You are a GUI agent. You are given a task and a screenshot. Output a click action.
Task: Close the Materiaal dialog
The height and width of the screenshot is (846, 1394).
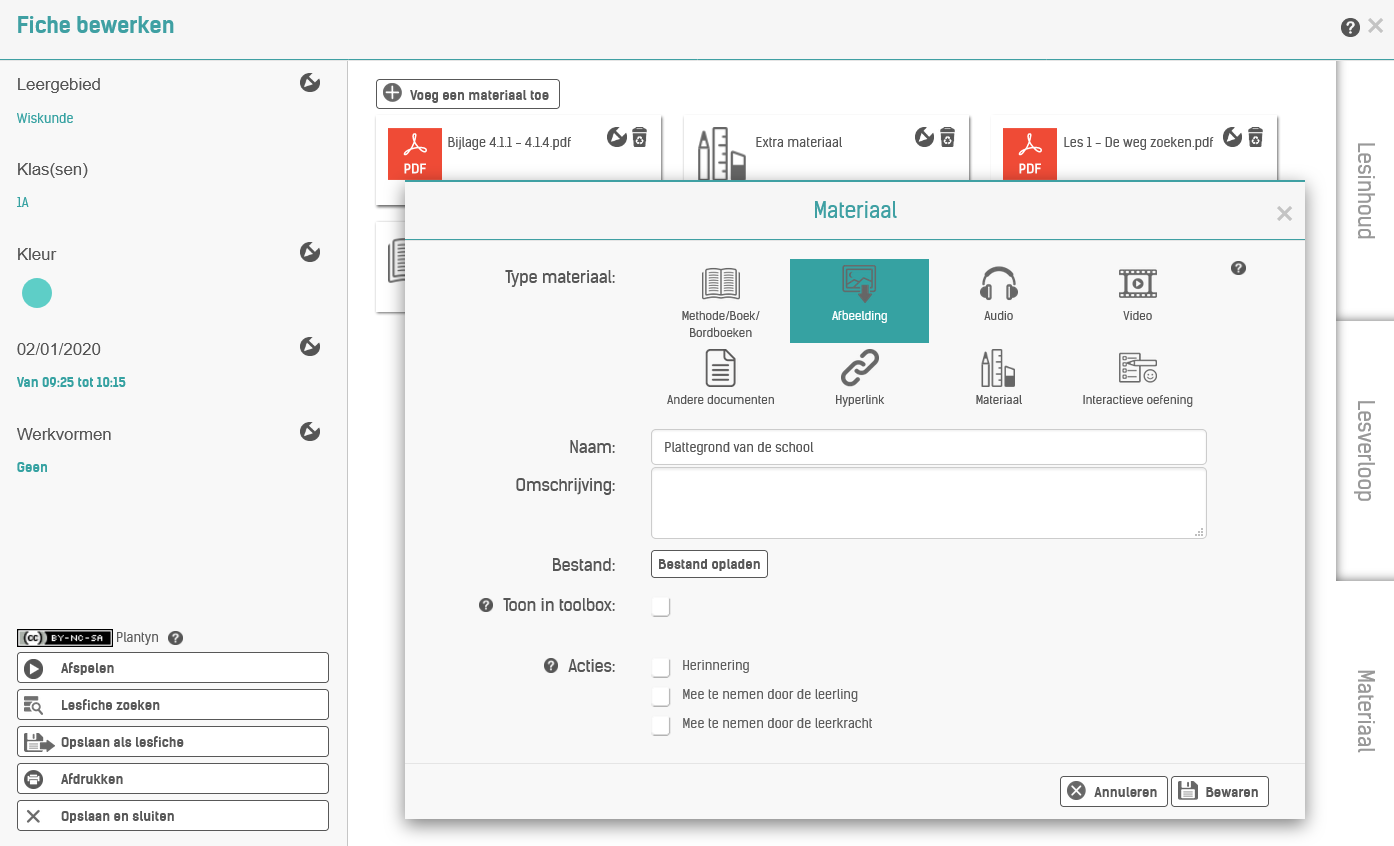point(1285,213)
